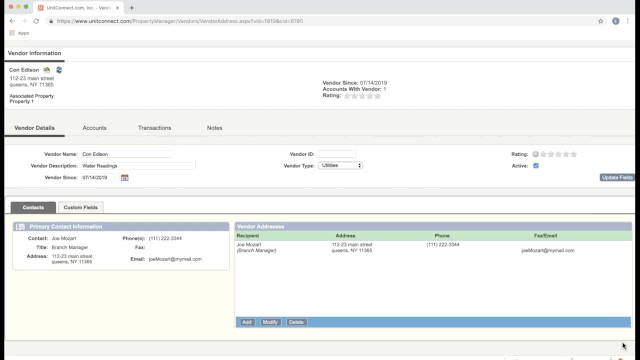Screen dimensions: 640x360
Task: Click the Recipient column header
Action: [x=248, y=236]
